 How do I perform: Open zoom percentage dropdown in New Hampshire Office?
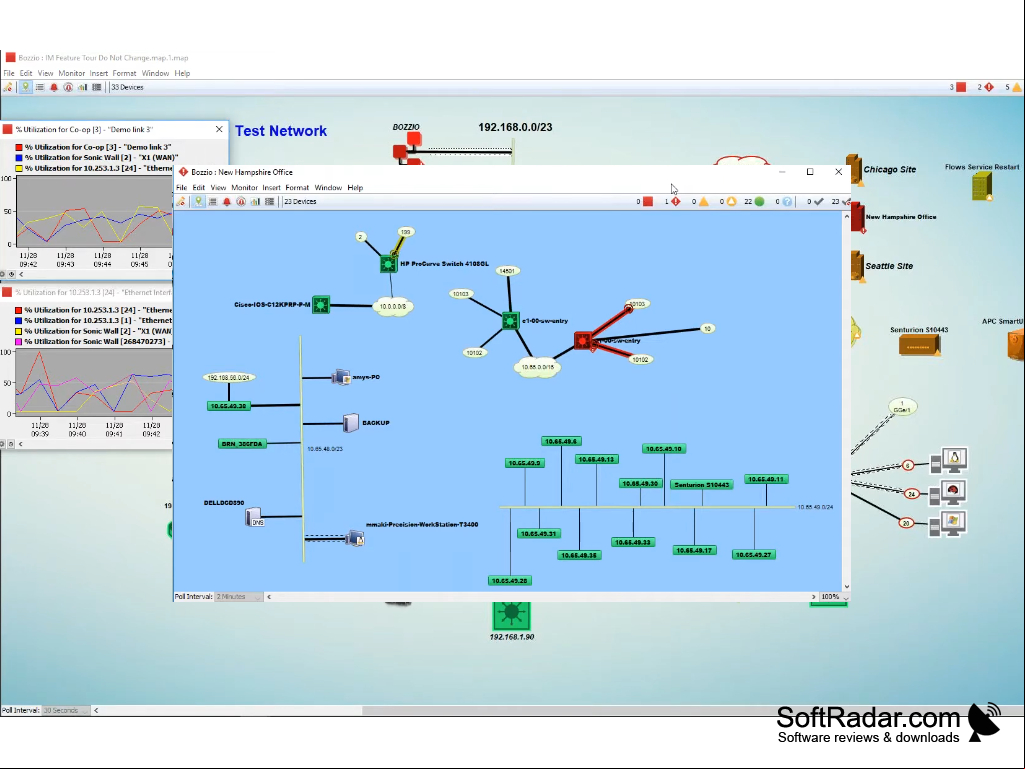click(x=835, y=596)
